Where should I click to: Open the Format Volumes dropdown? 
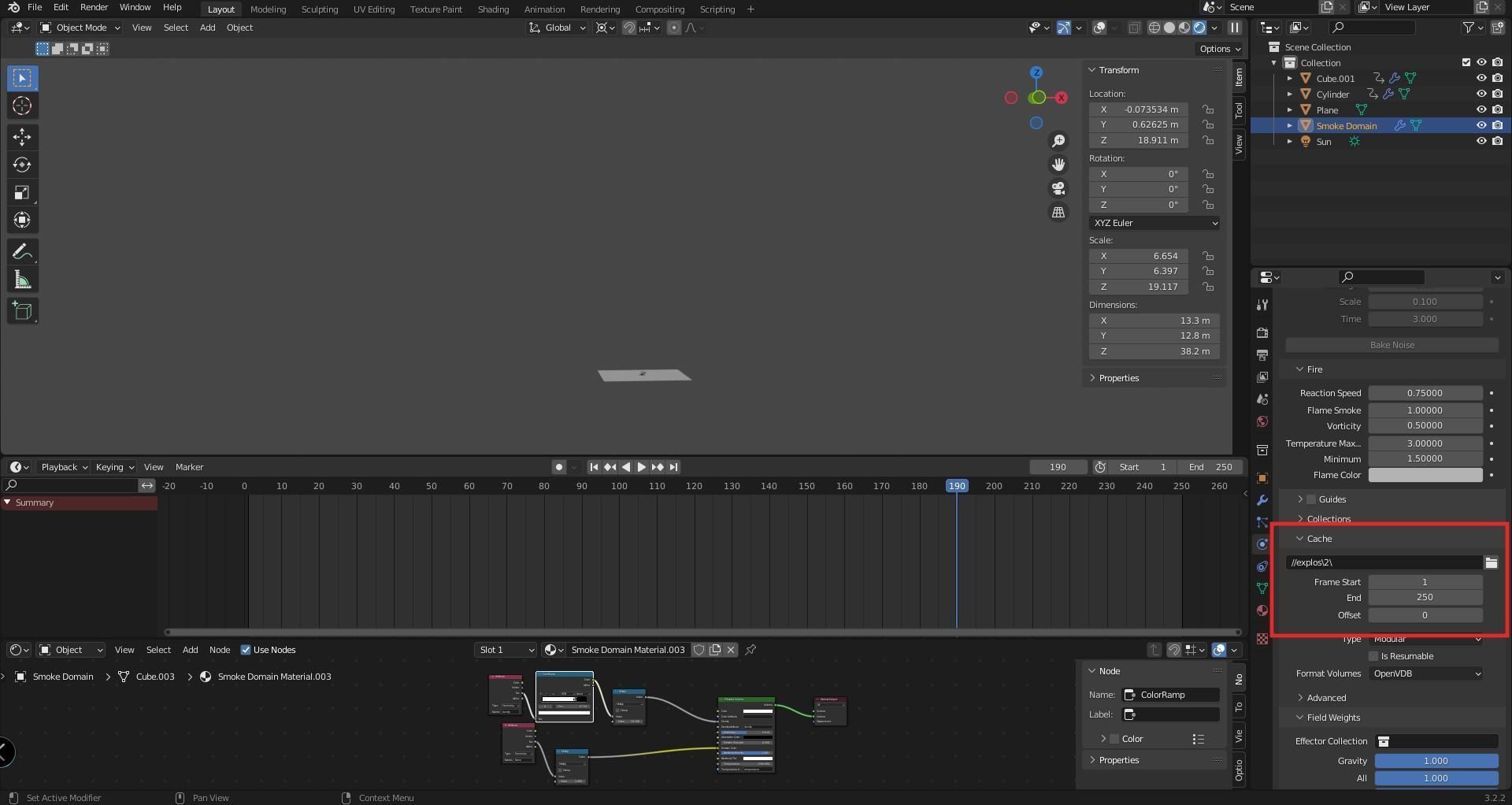pyautogui.click(x=1425, y=673)
